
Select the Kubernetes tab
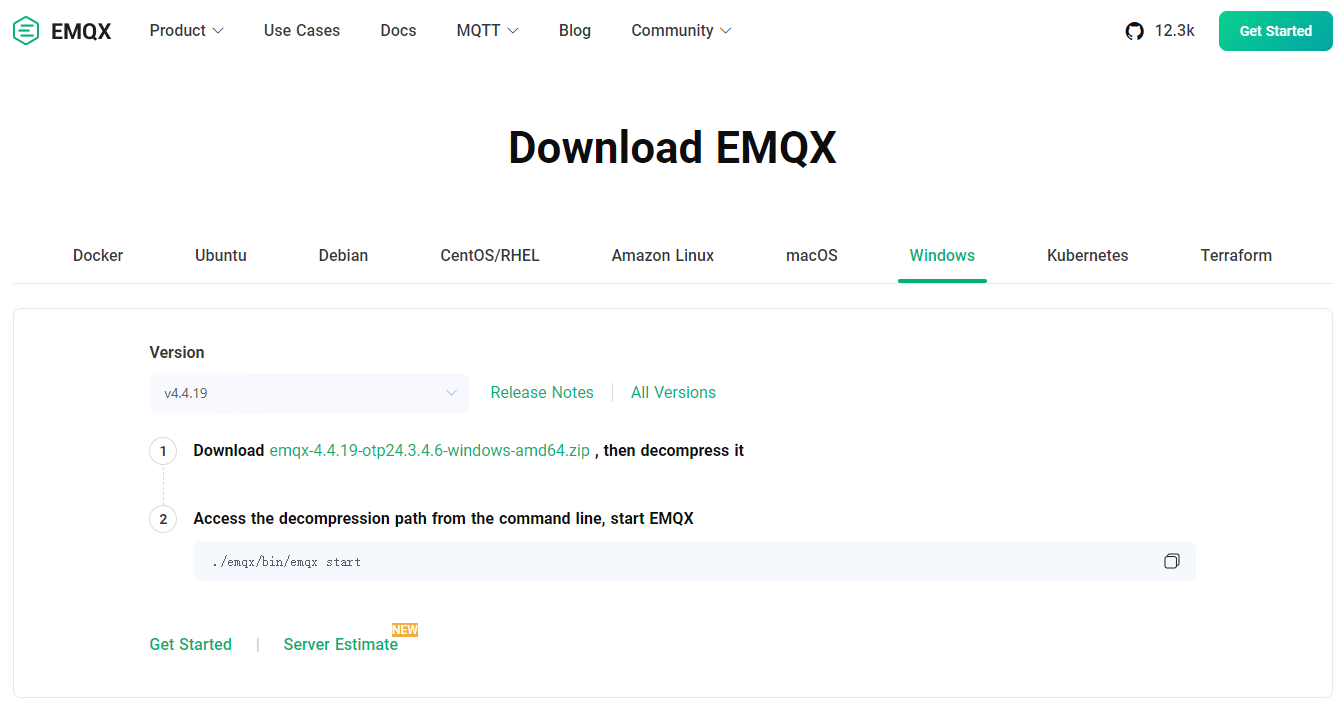(x=1087, y=256)
